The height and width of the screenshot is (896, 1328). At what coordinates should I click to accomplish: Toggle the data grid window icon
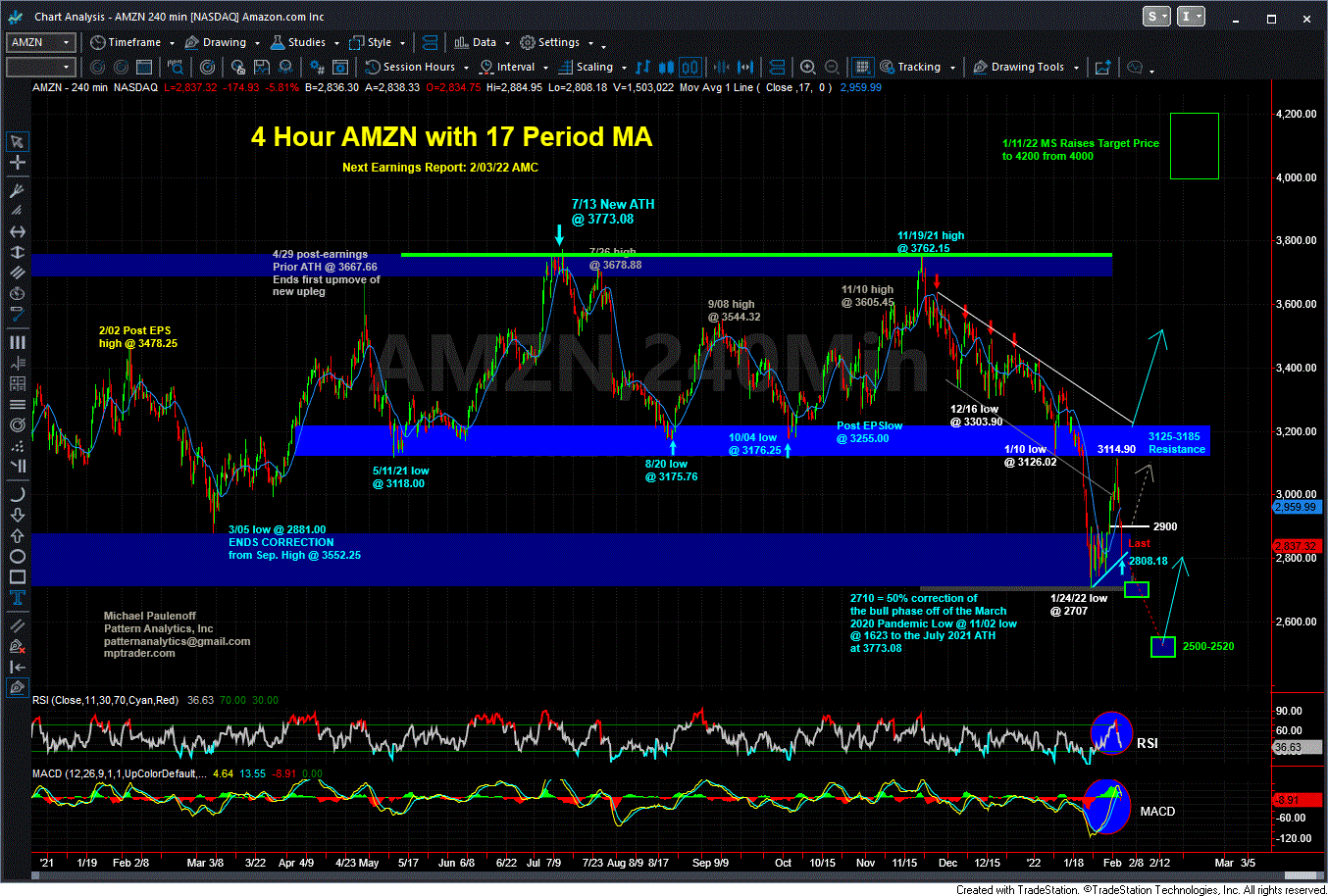[862, 67]
